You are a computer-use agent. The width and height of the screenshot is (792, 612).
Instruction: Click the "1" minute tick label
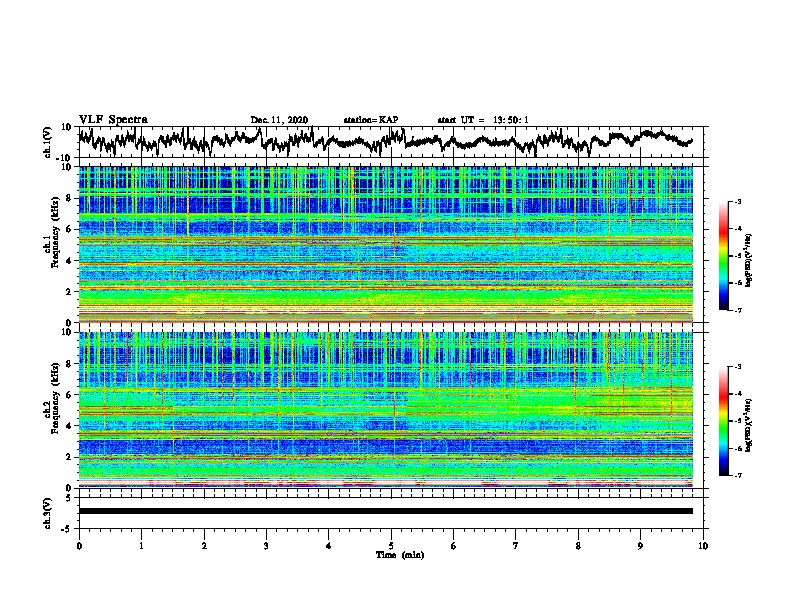[141, 546]
